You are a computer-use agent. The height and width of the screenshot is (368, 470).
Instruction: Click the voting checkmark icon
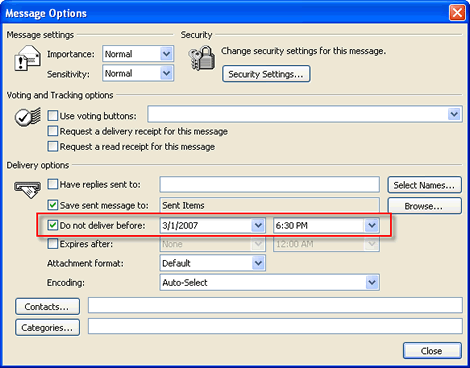click(28, 117)
